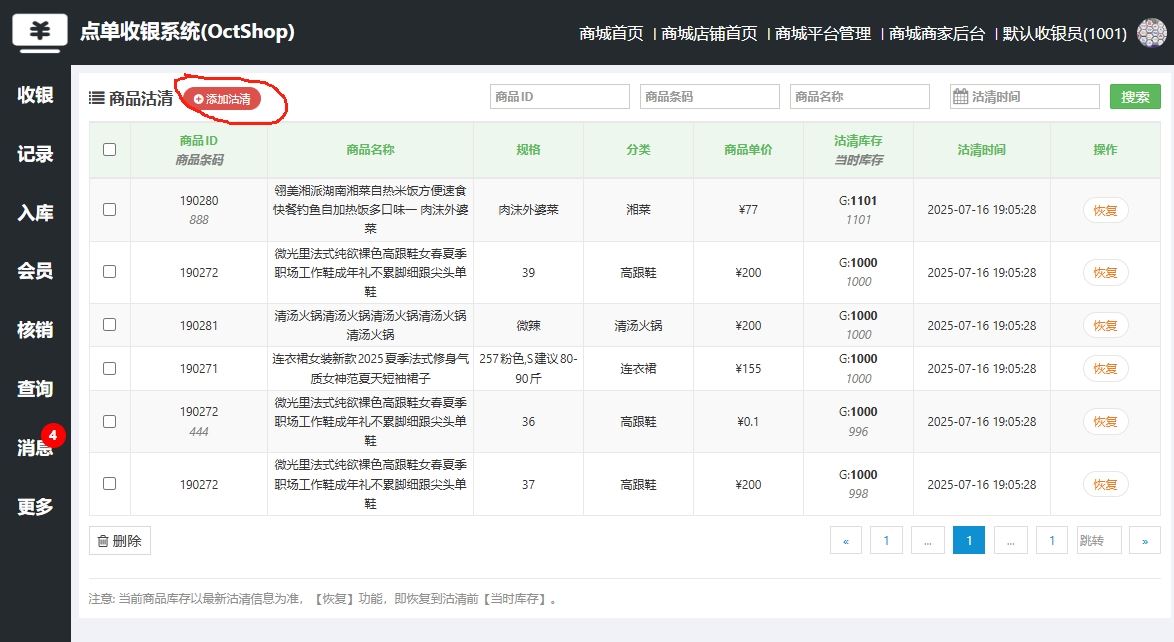
Task: Click the ¥155 price cell
Action: click(x=748, y=369)
